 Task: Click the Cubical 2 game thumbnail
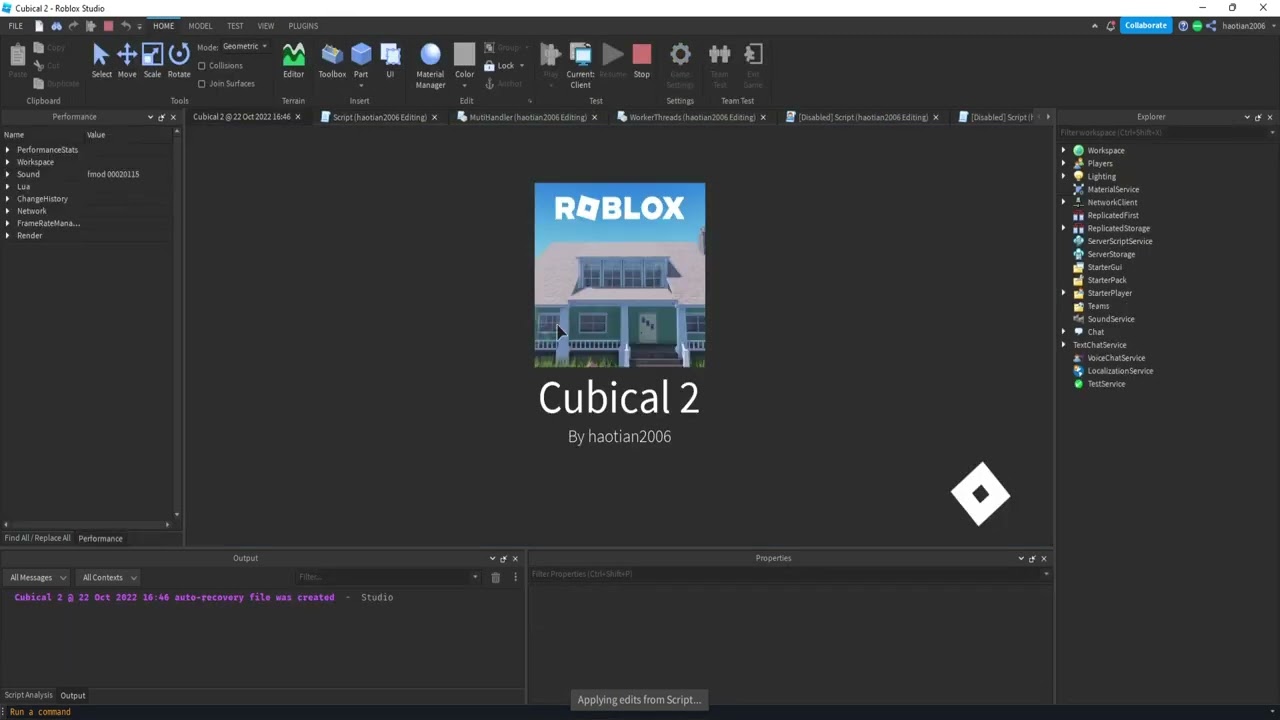620,275
